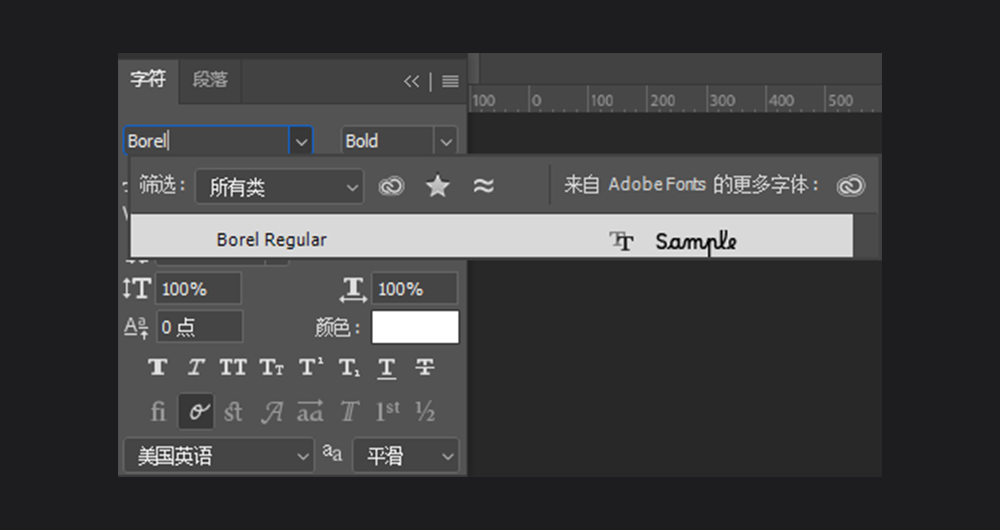Show favorite fonts with star filter
The height and width of the screenshot is (530, 1000).
[x=437, y=186]
